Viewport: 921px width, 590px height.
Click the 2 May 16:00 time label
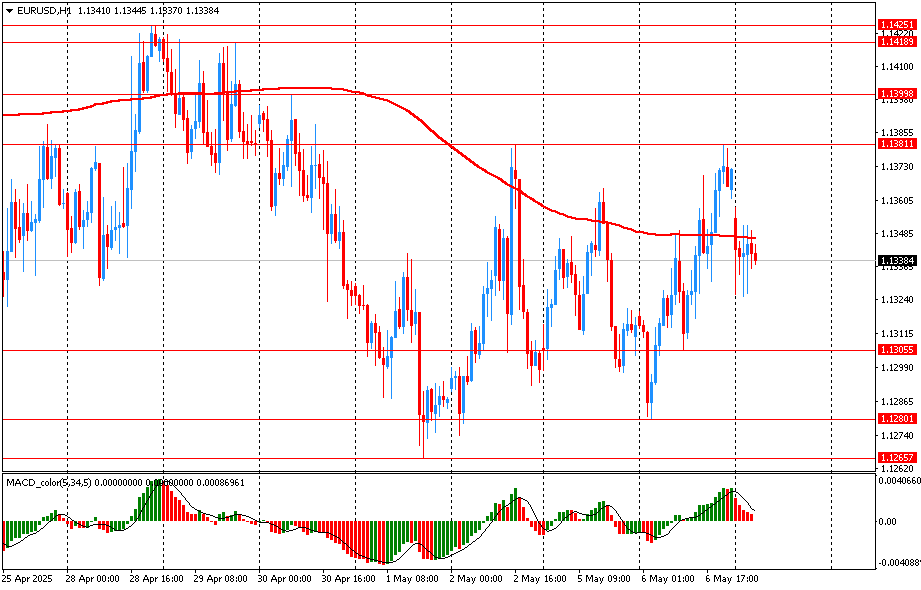tap(540, 579)
